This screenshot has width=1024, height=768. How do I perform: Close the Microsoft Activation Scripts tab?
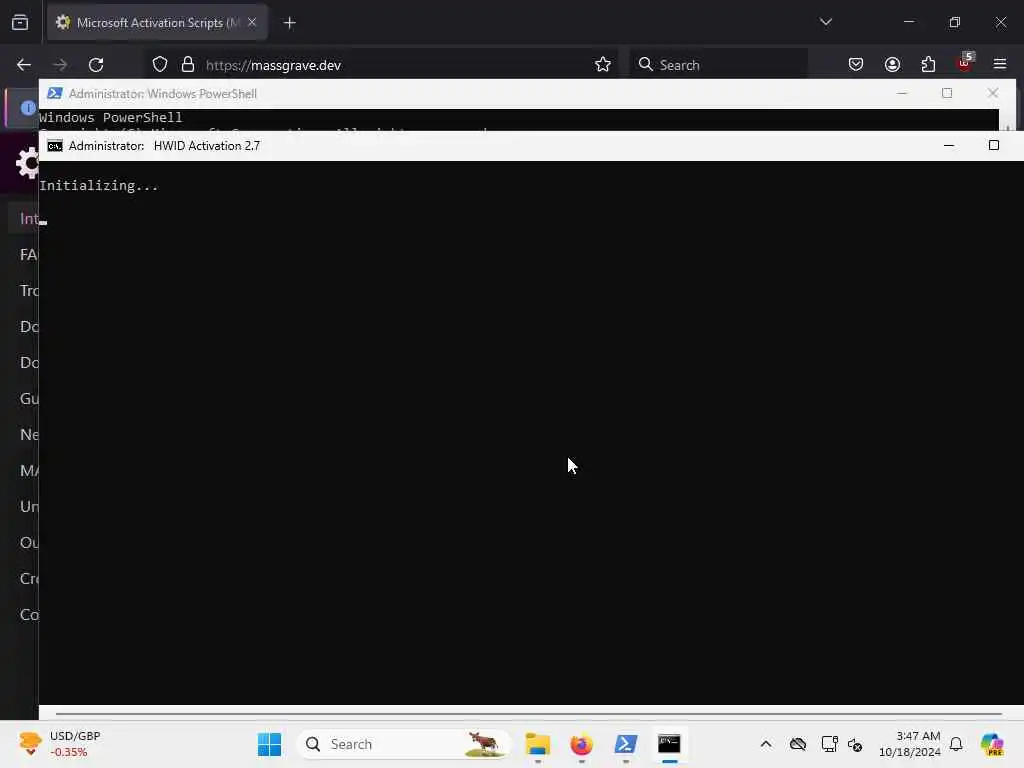click(252, 22)
